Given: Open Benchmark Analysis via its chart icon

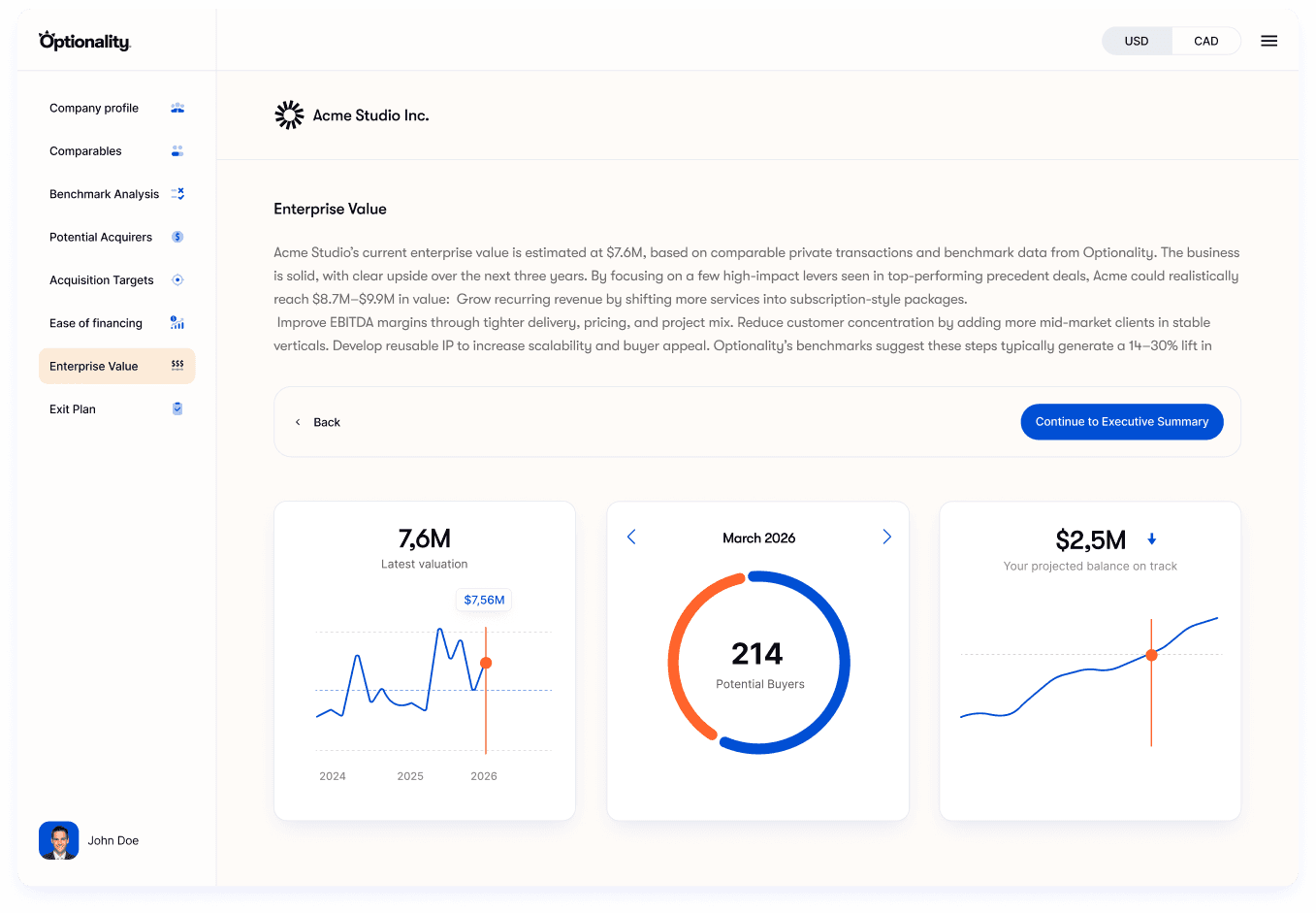Looking at the screenshot, I should 177,193.
